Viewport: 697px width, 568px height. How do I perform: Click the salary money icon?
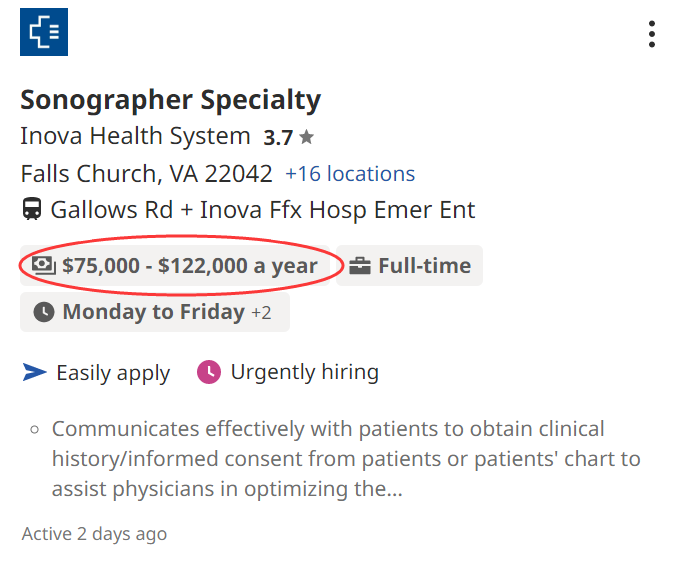pyautogui.click(x=44, y=265)
